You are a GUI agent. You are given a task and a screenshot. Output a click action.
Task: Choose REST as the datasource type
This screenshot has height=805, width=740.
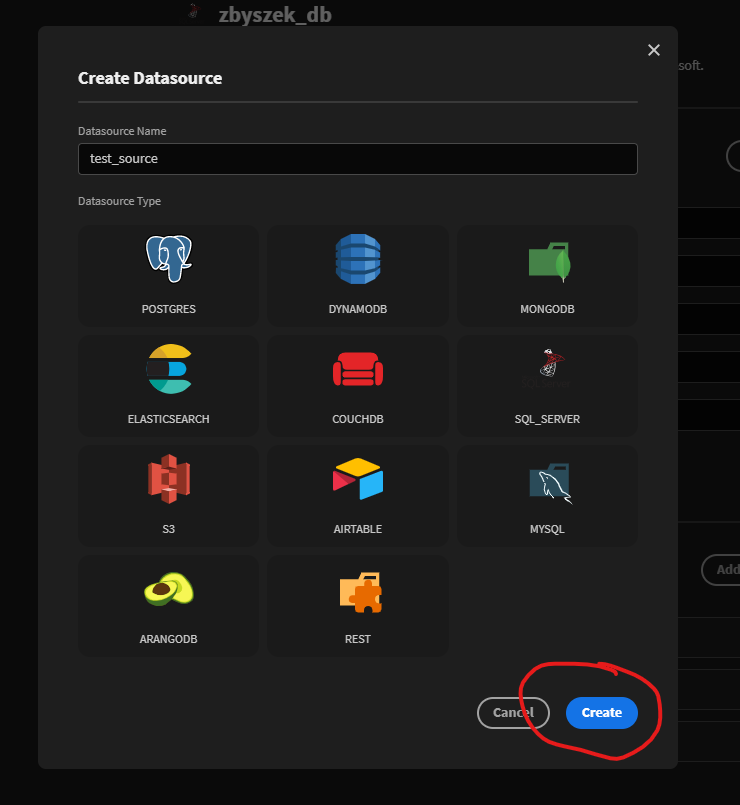pyautogui.click(x=357, y=606)
